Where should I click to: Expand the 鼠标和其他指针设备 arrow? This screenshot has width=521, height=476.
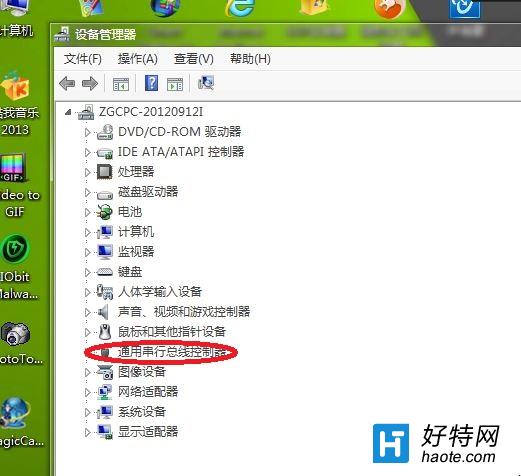pyautogui.click(x=88, y=332)
